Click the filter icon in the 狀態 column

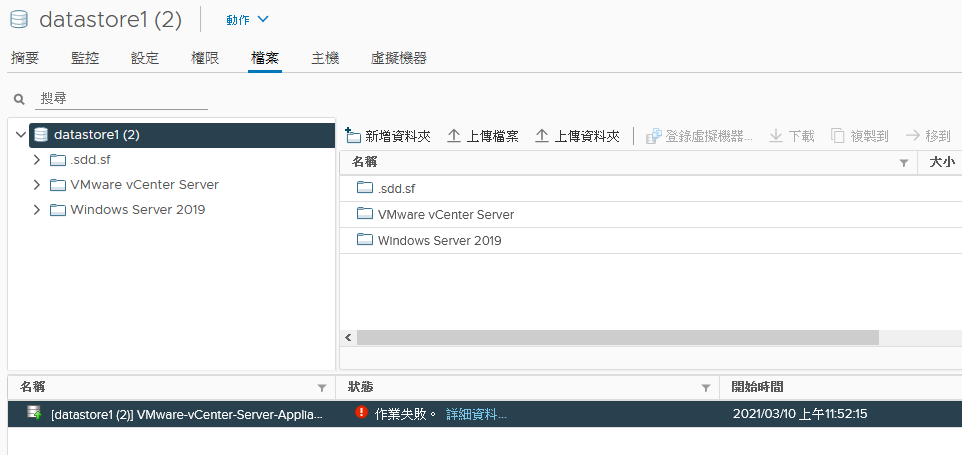tap(706, 388)
